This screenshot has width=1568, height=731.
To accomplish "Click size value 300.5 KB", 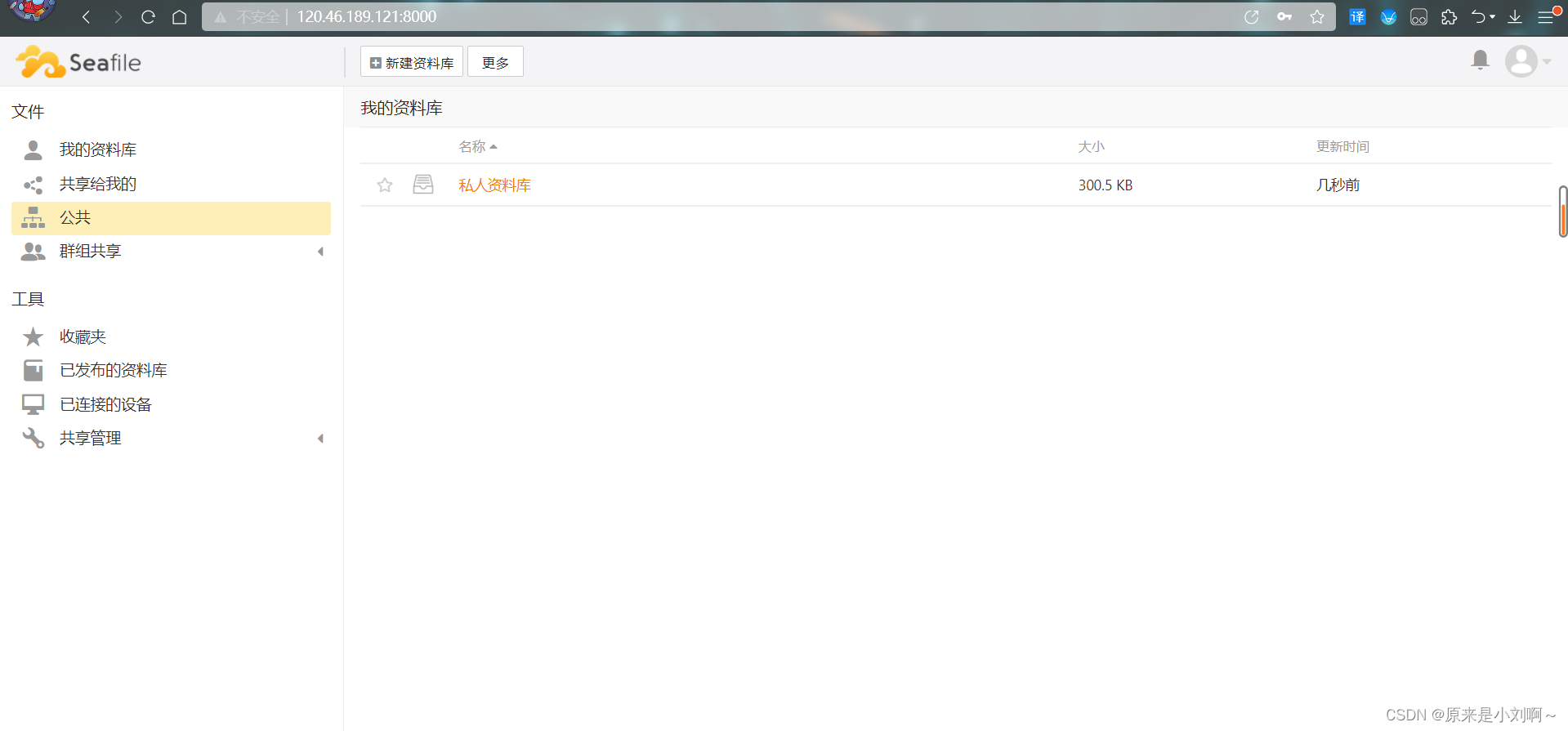I will tap(1105, 185).
